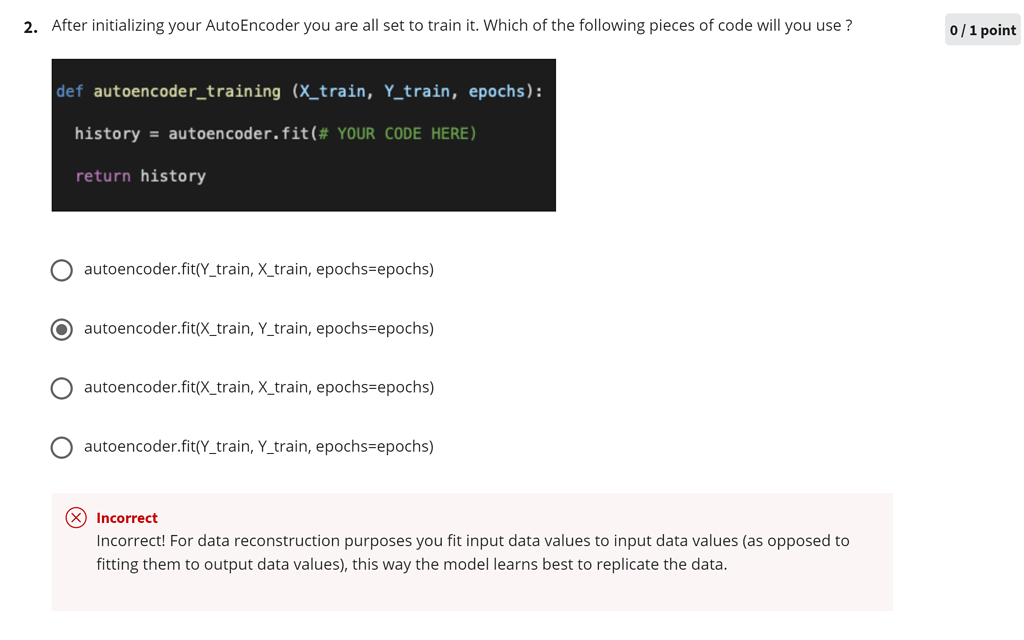Image resolution: width=1024 pixels, height=640 pixels.
Task: Click the question text about training the AutoEncoder
Action: click(451, 25)
